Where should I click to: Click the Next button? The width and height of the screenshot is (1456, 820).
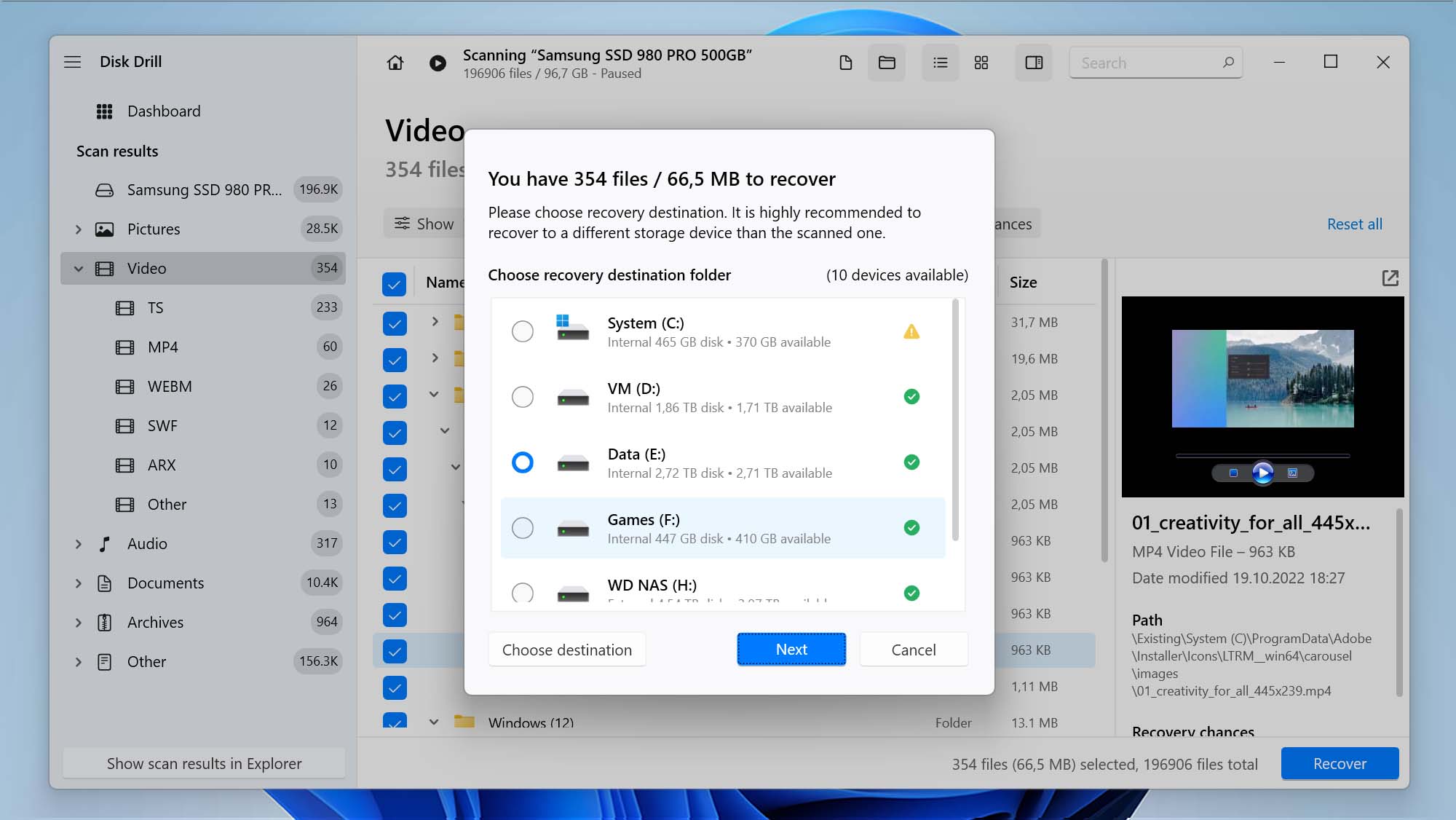(791, 650)
